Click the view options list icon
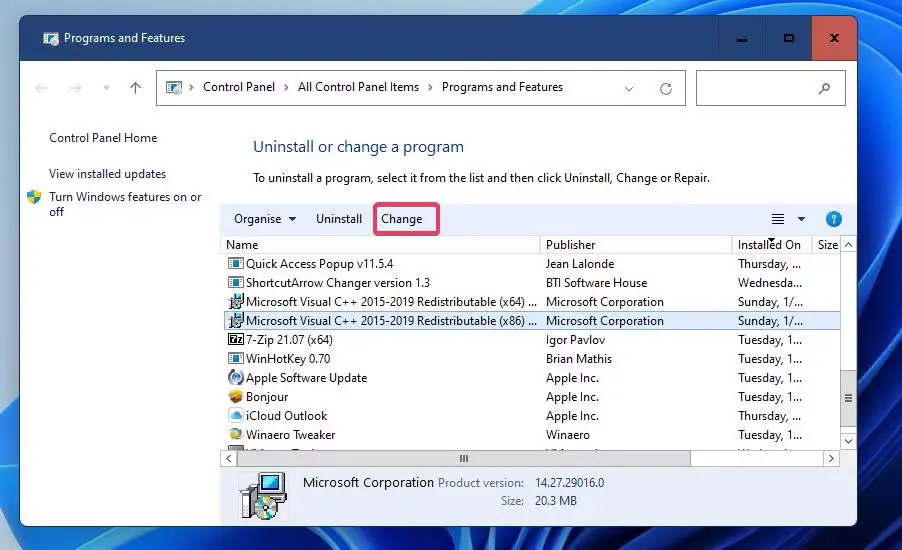Image resolution: width=902 pixels, height=550 pixels. pyautogui.click(x=778, y=219)
